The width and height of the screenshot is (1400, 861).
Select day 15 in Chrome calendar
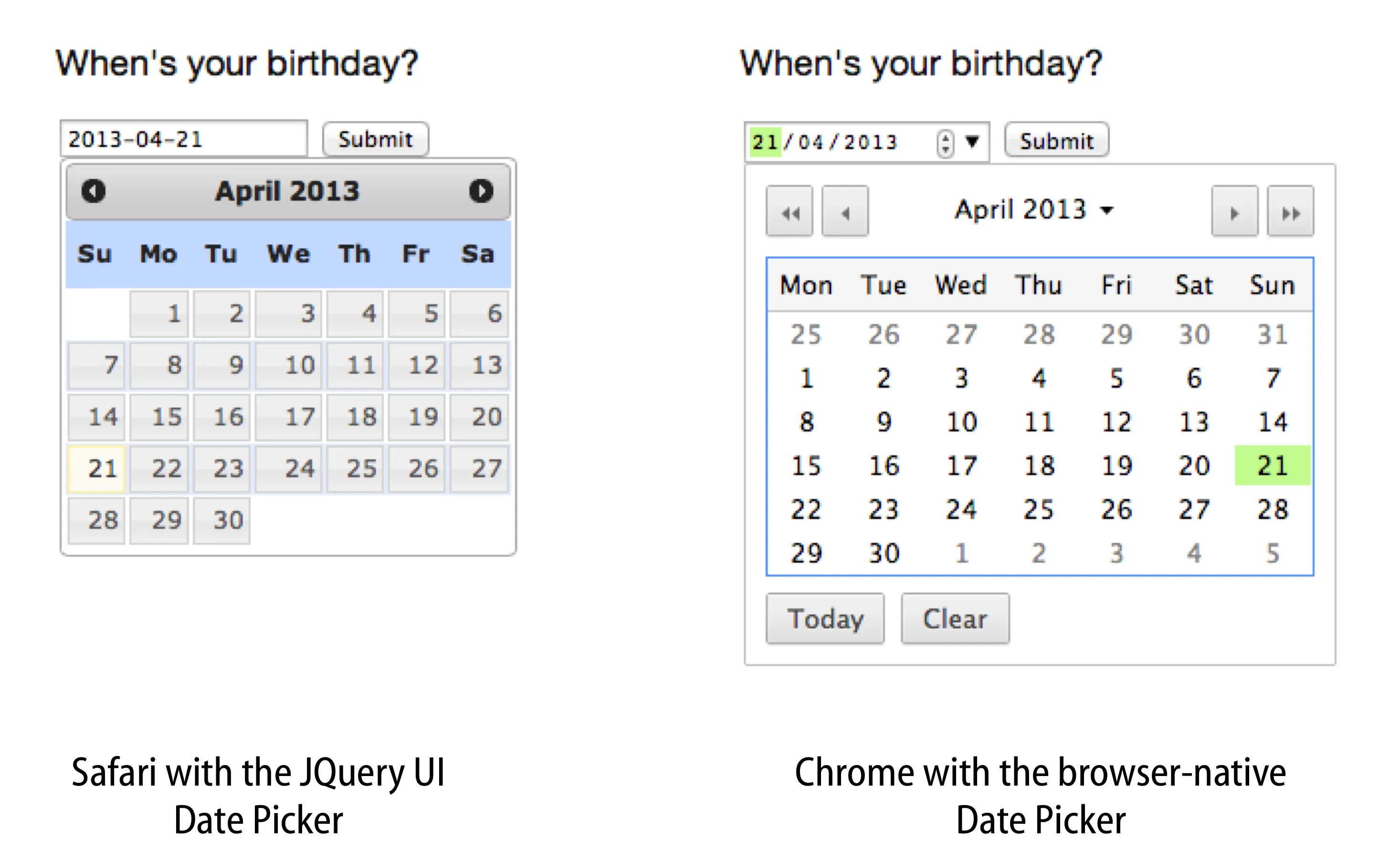point(806,466)
